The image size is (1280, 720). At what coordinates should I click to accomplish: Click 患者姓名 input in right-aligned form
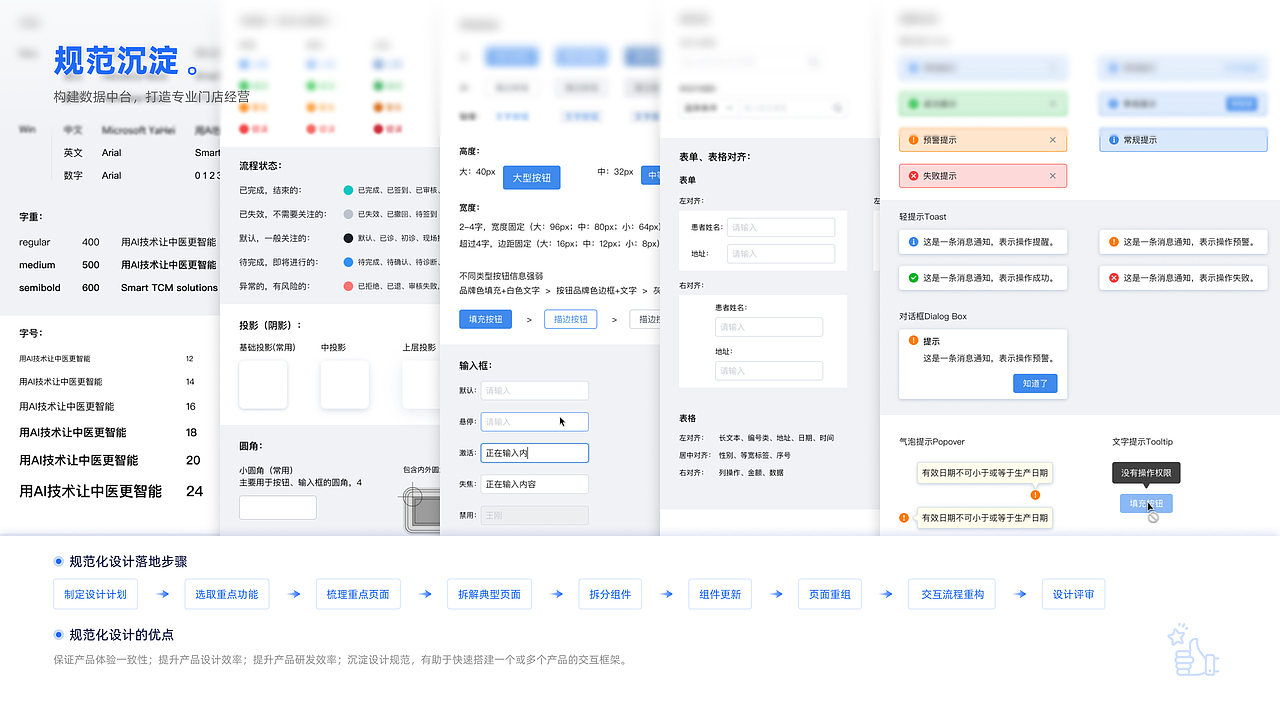click(x=769, y=327)
